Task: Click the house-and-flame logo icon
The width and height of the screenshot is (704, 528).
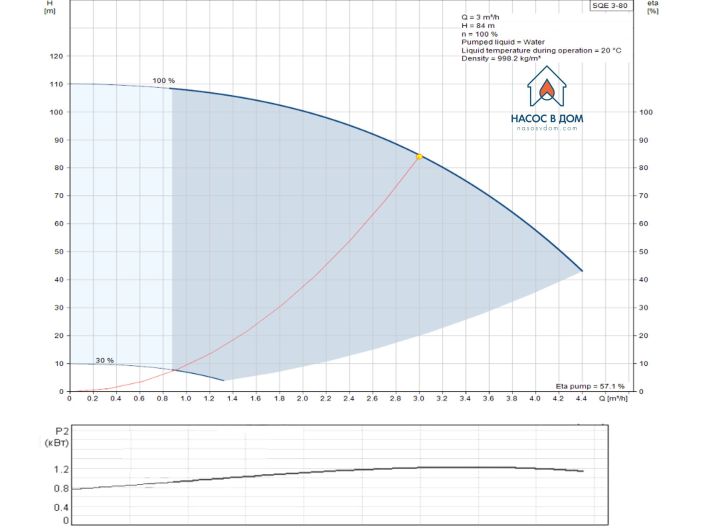Action: (x=546, y=89)
